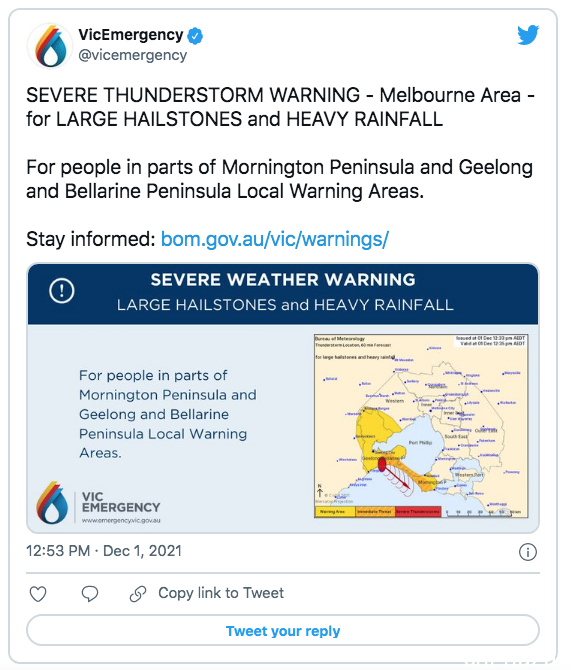Click the blue verified badge
The image size is (574, 670).
(x=195, y=36)
